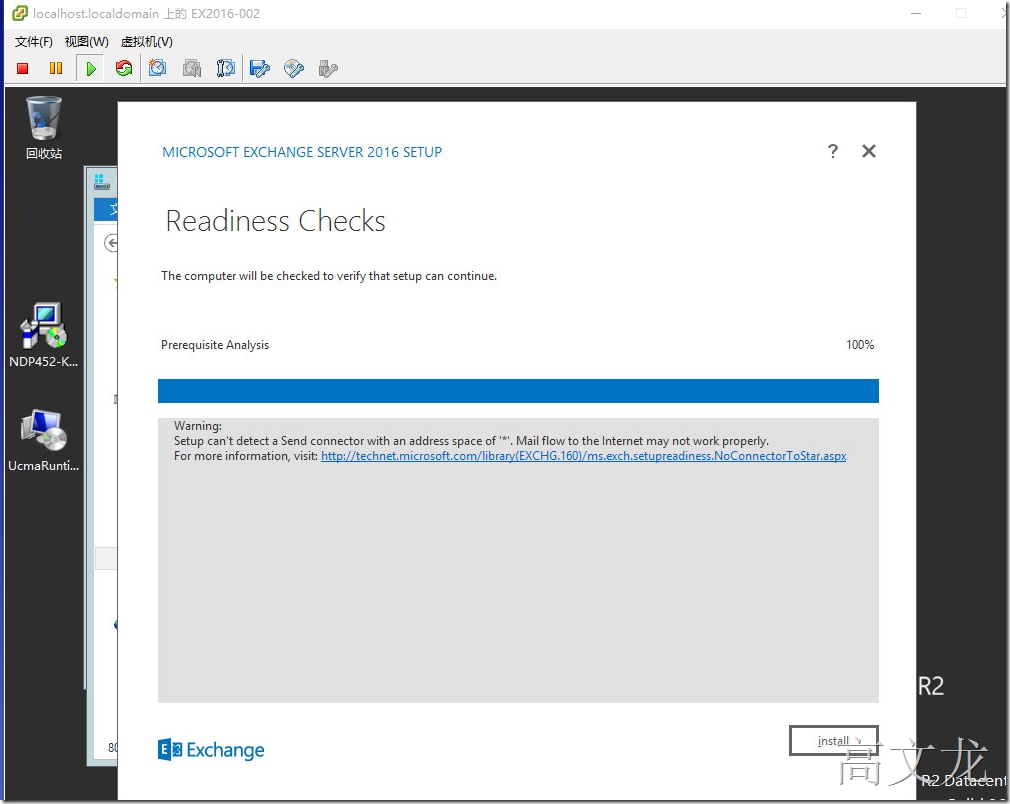The width and height of the screenshot is (1010, 804).
Task: Click the 'Warning:' text in results
Action: (198, 426)
